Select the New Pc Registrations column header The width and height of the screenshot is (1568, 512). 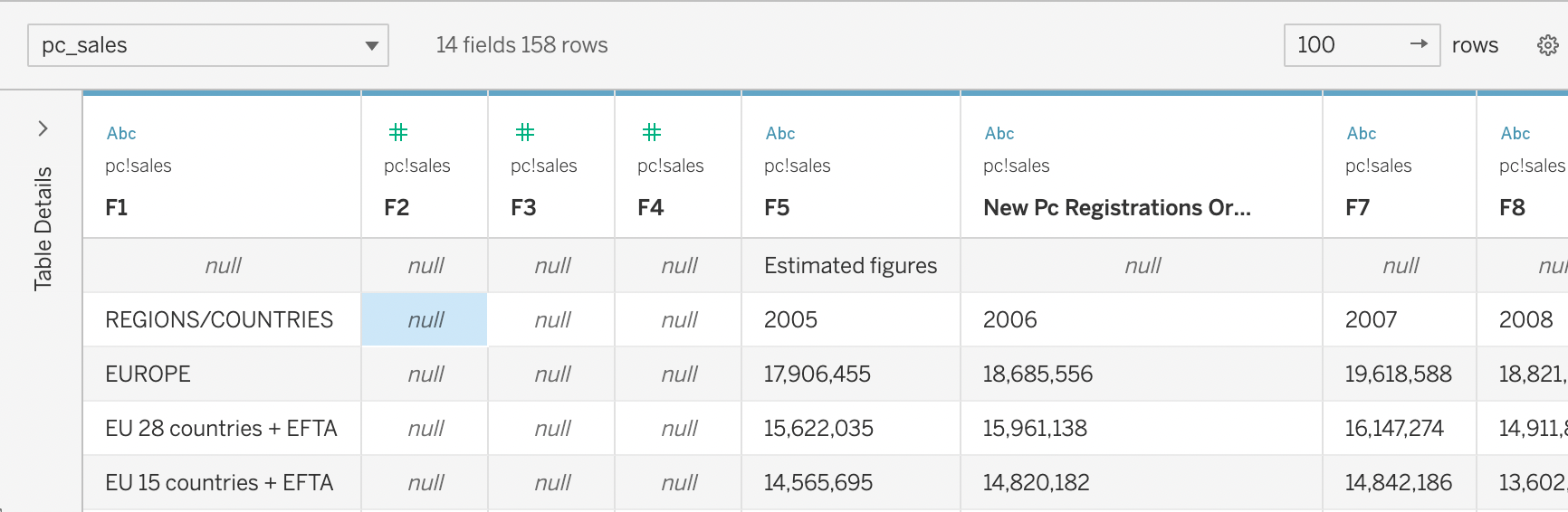click(1117, 208)
